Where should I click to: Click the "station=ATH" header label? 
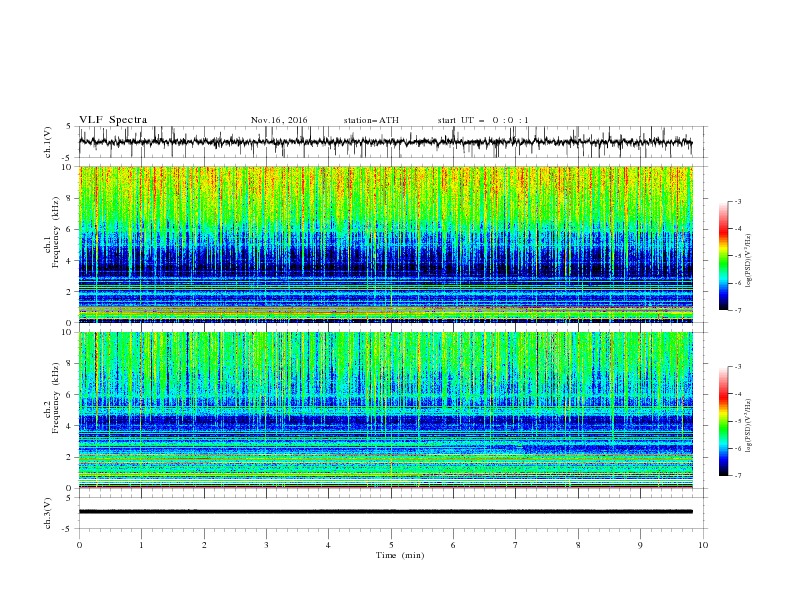click(x=371, y=120)
